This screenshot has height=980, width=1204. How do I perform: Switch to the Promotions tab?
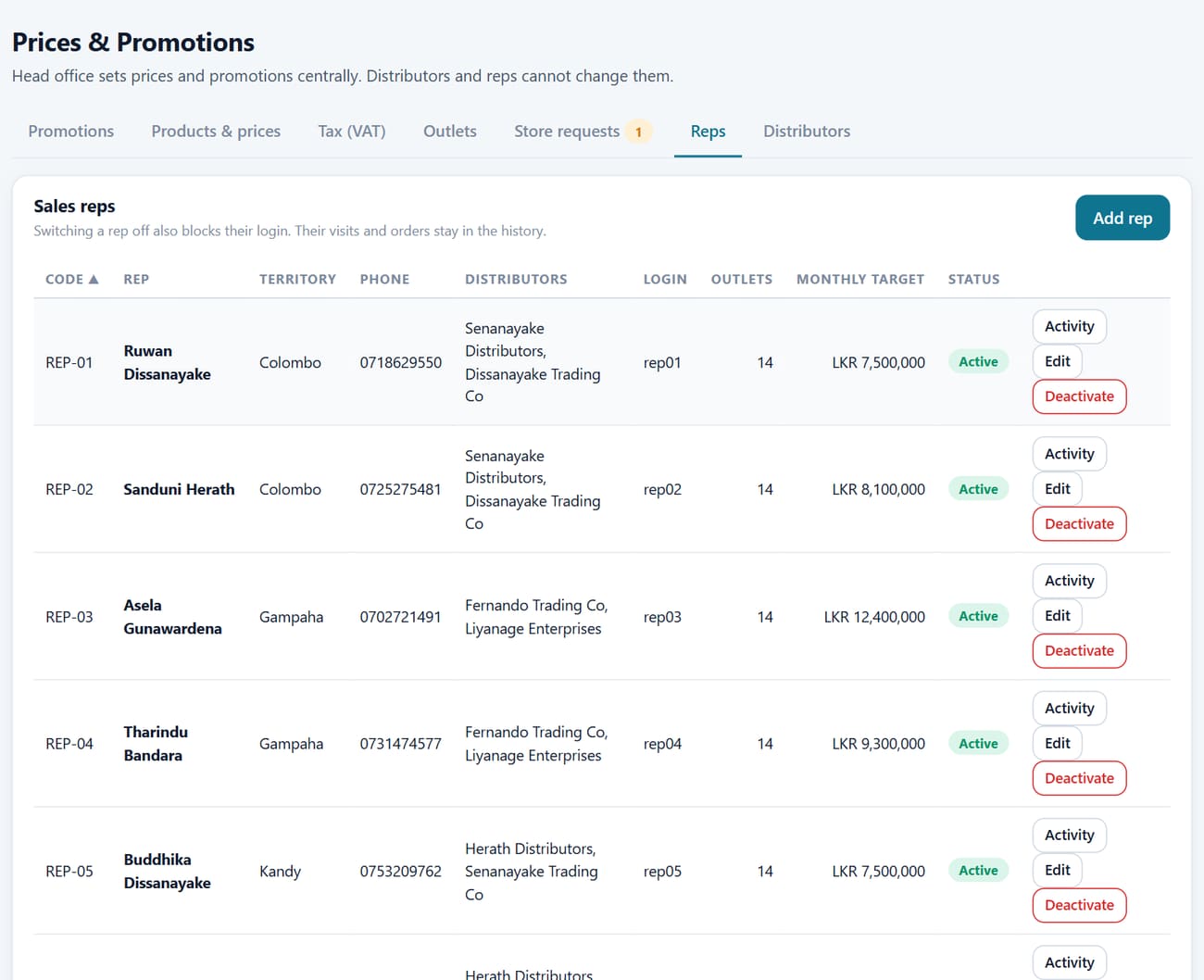pos(71,132)
